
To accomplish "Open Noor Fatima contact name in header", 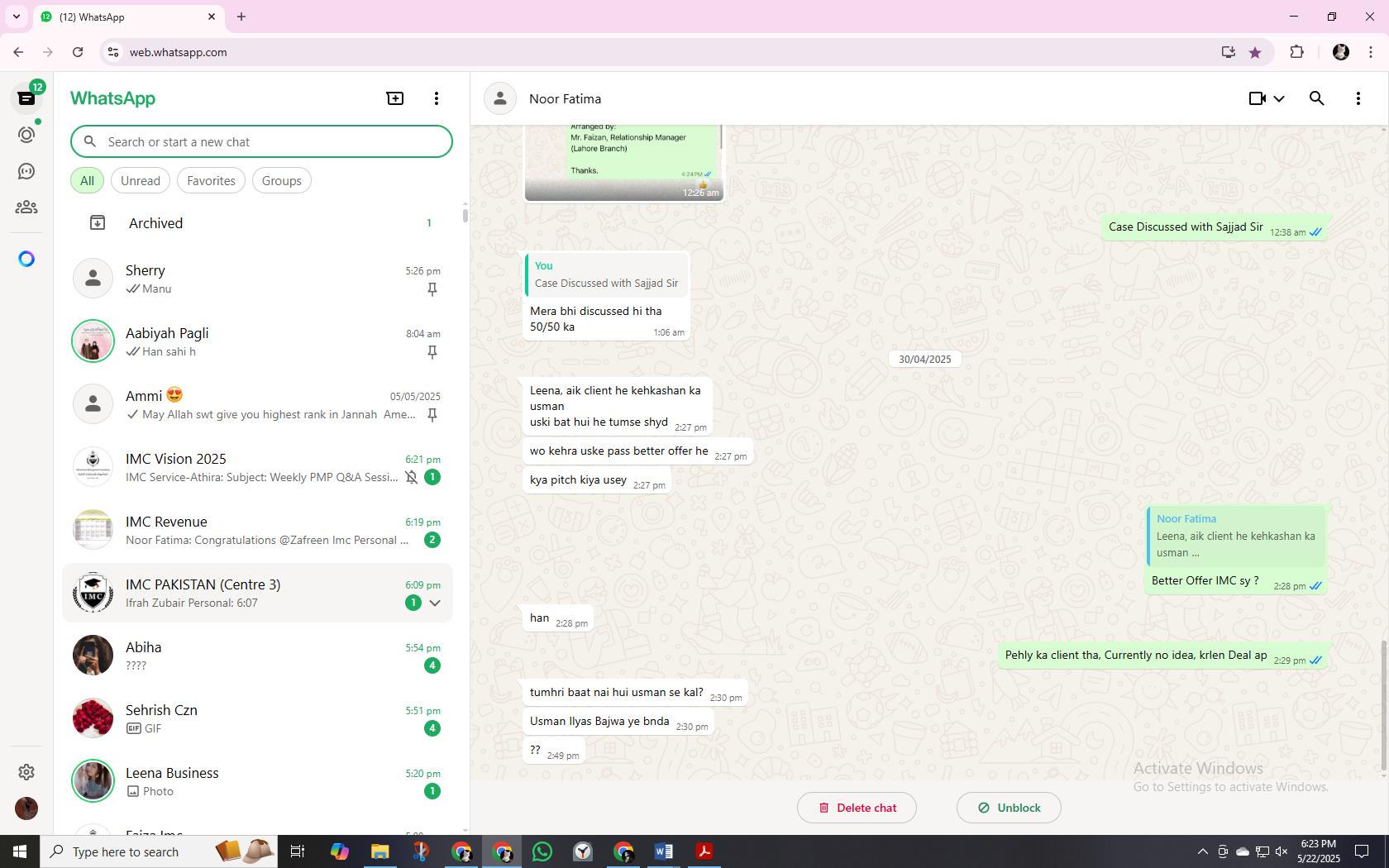I will tap(565, 98).
